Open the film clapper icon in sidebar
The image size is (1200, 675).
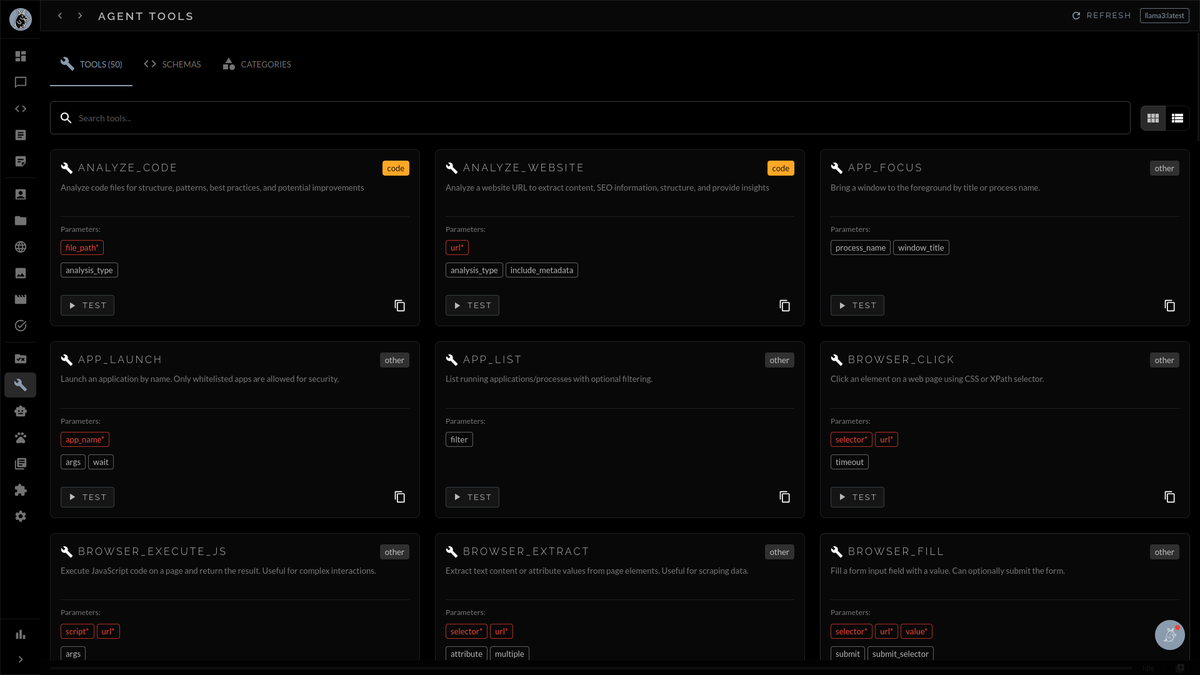20,299
